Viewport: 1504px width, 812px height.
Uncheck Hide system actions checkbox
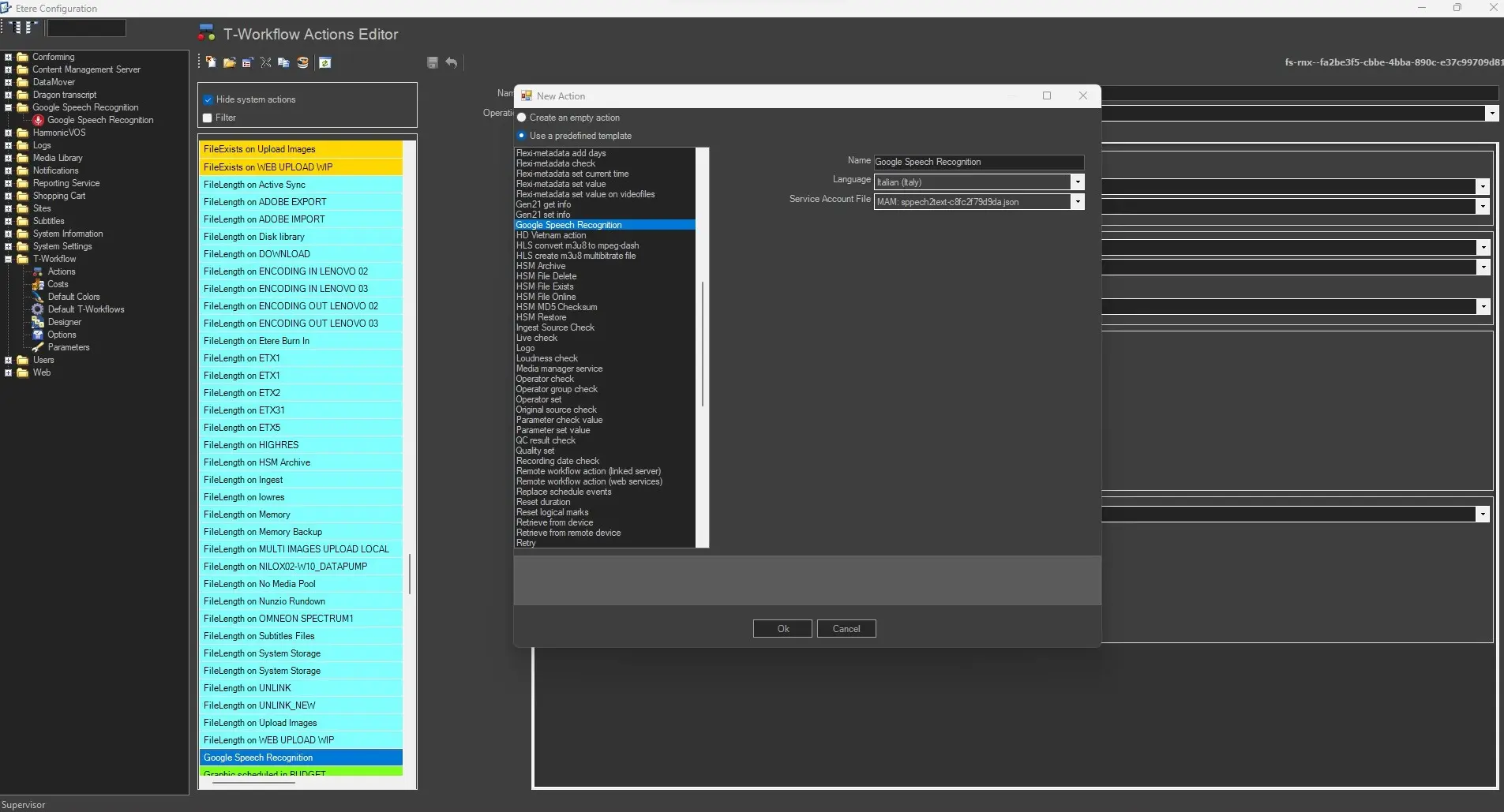208,99
